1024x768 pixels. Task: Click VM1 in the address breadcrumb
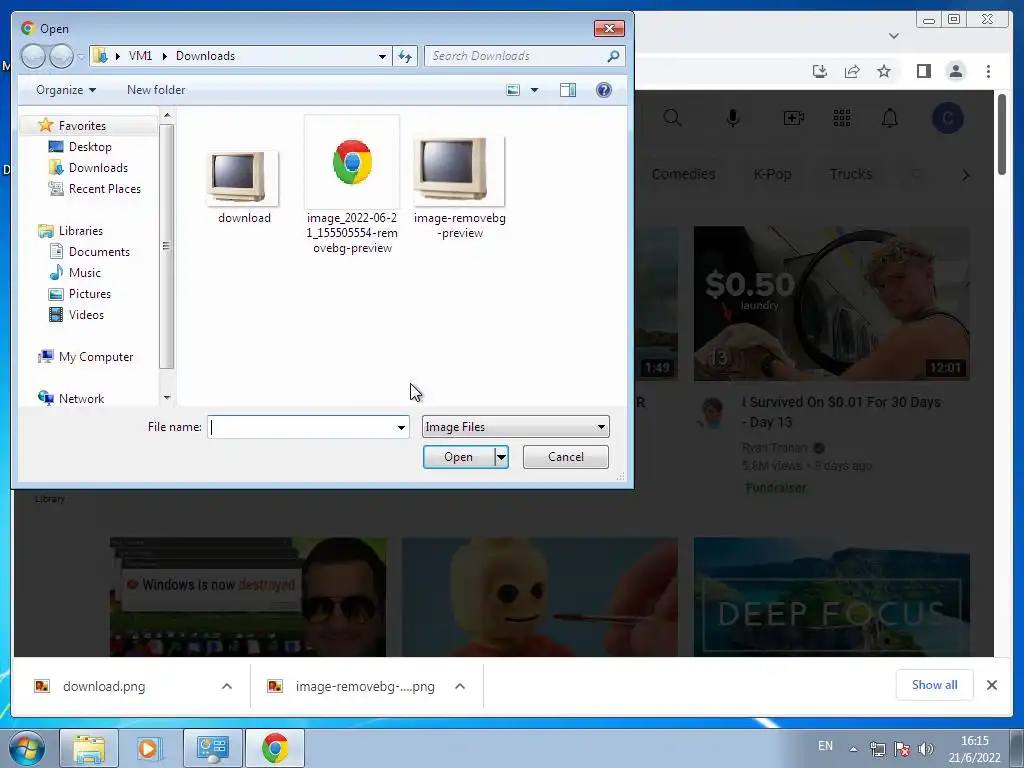tap(140, 56)
